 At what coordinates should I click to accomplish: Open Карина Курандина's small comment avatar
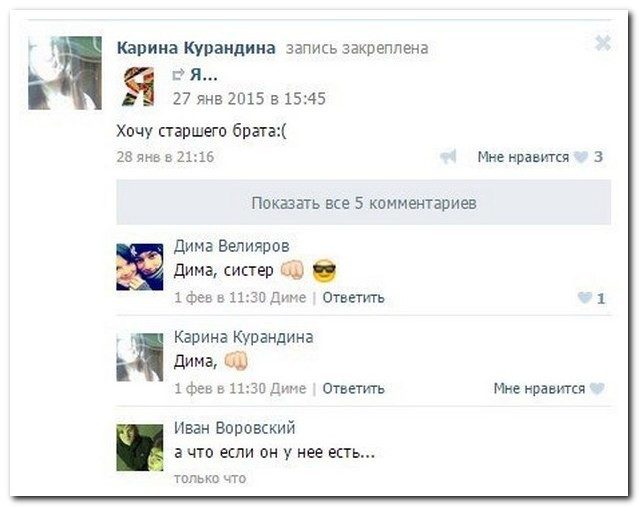pos(140,357)
